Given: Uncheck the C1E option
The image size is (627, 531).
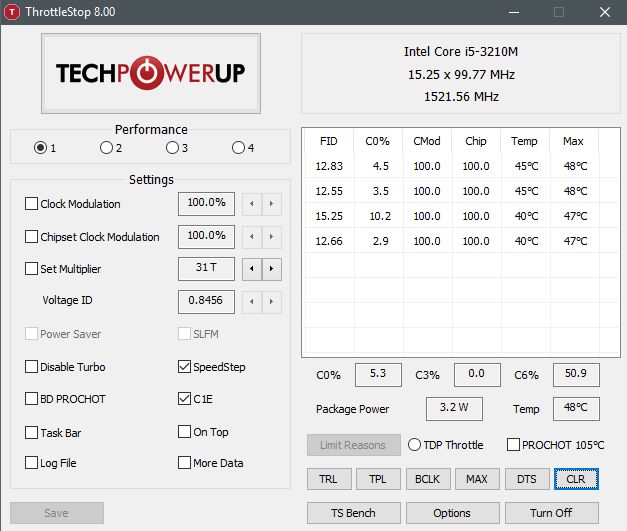Looking at the screenshot, I should (184, 399).
